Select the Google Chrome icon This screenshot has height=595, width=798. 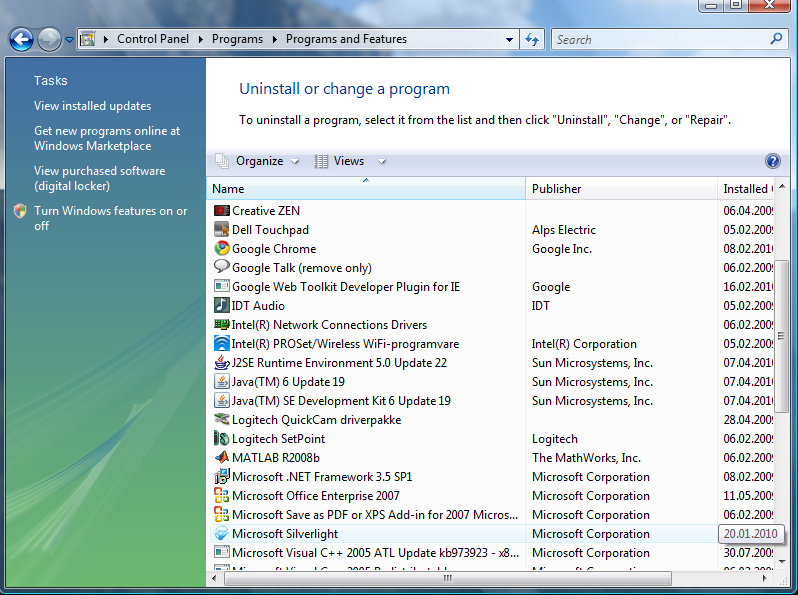coord(221,248)
